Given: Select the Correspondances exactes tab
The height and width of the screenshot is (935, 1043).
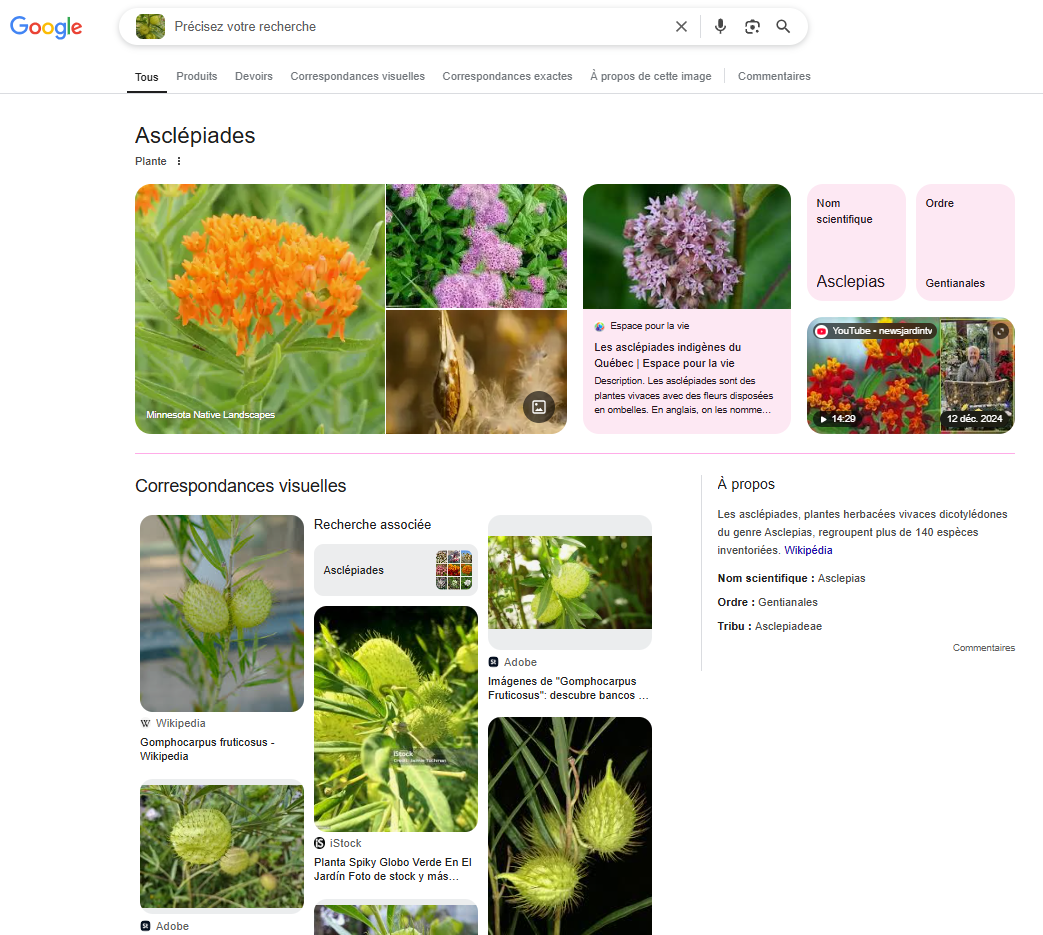Looking at the screenshot, I should 507,76.
